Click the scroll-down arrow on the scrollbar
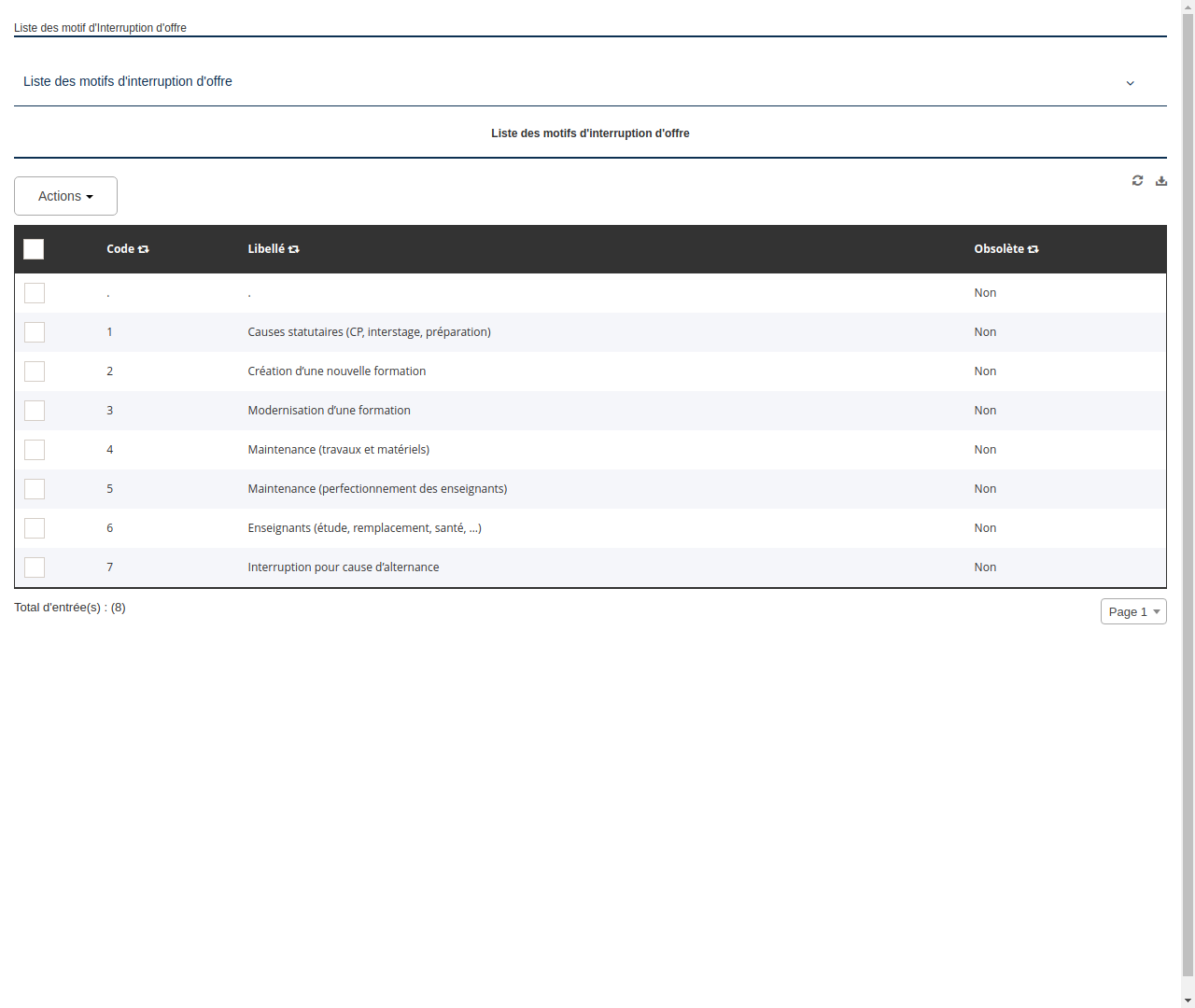This screenshot has height=1008, width=1195. (x=1188, y=1001)
